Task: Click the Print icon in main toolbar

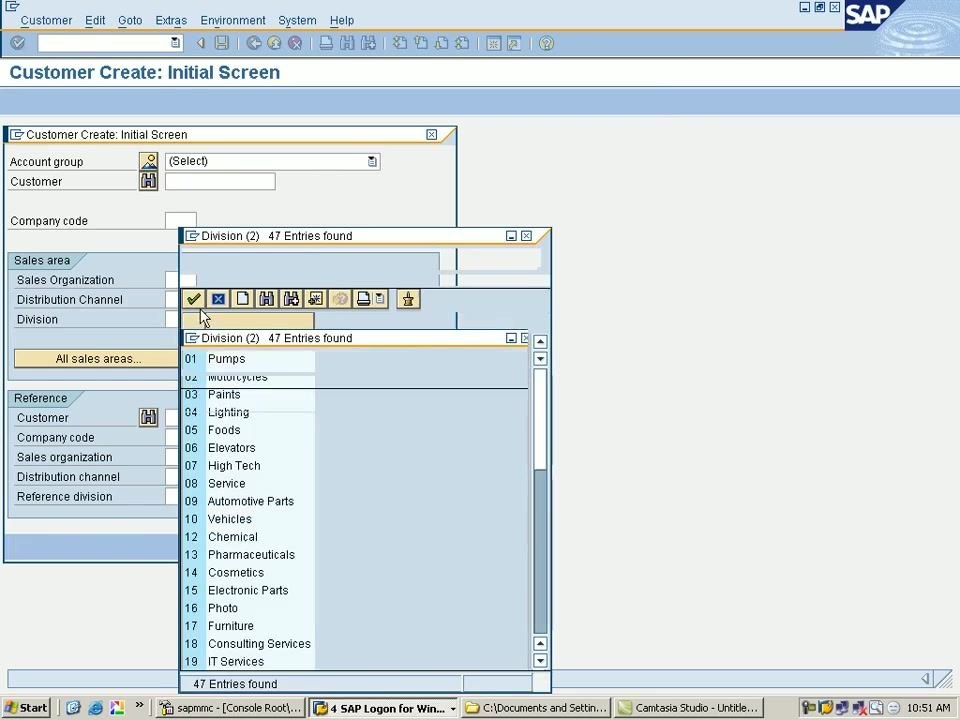Action: [x=326, y=43]
